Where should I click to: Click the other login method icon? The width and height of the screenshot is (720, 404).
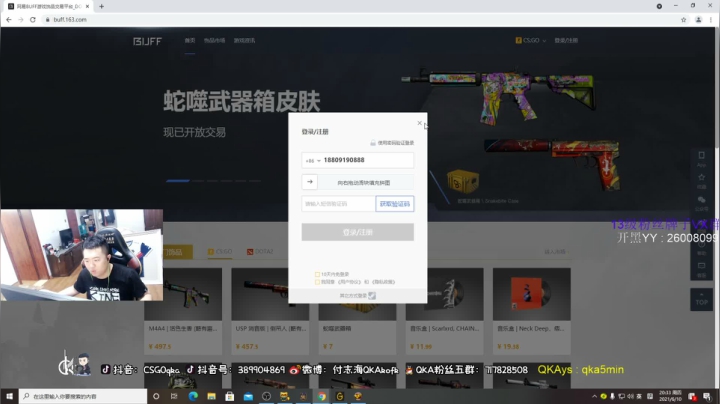click(x=372, y=296)
